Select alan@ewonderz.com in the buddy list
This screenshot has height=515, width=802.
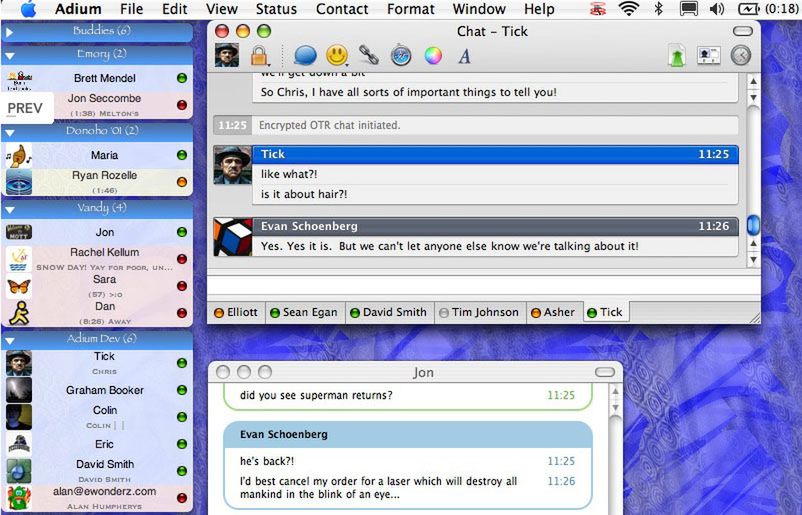97,498
